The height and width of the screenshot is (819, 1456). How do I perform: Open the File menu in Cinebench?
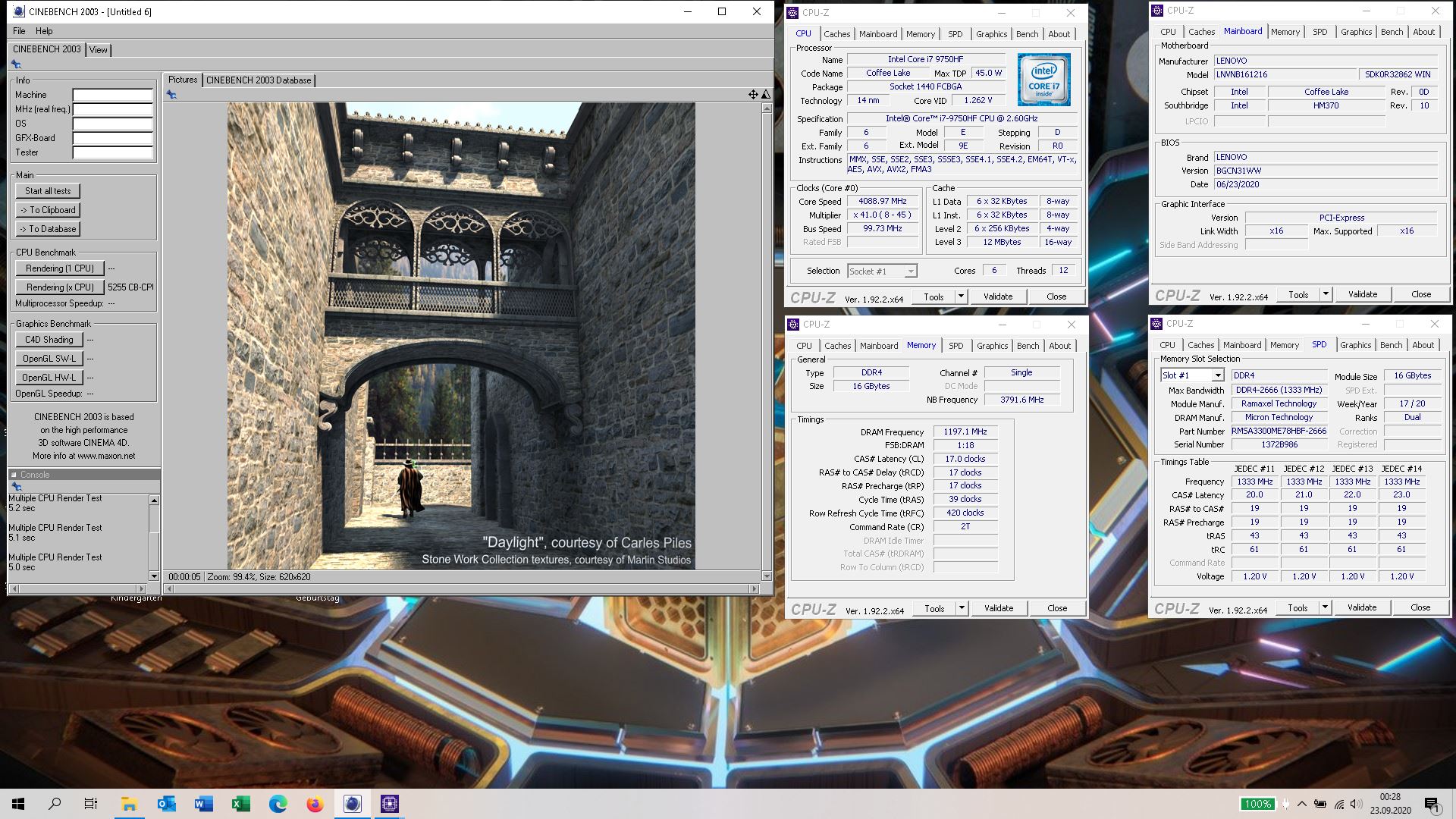point(19,31)
